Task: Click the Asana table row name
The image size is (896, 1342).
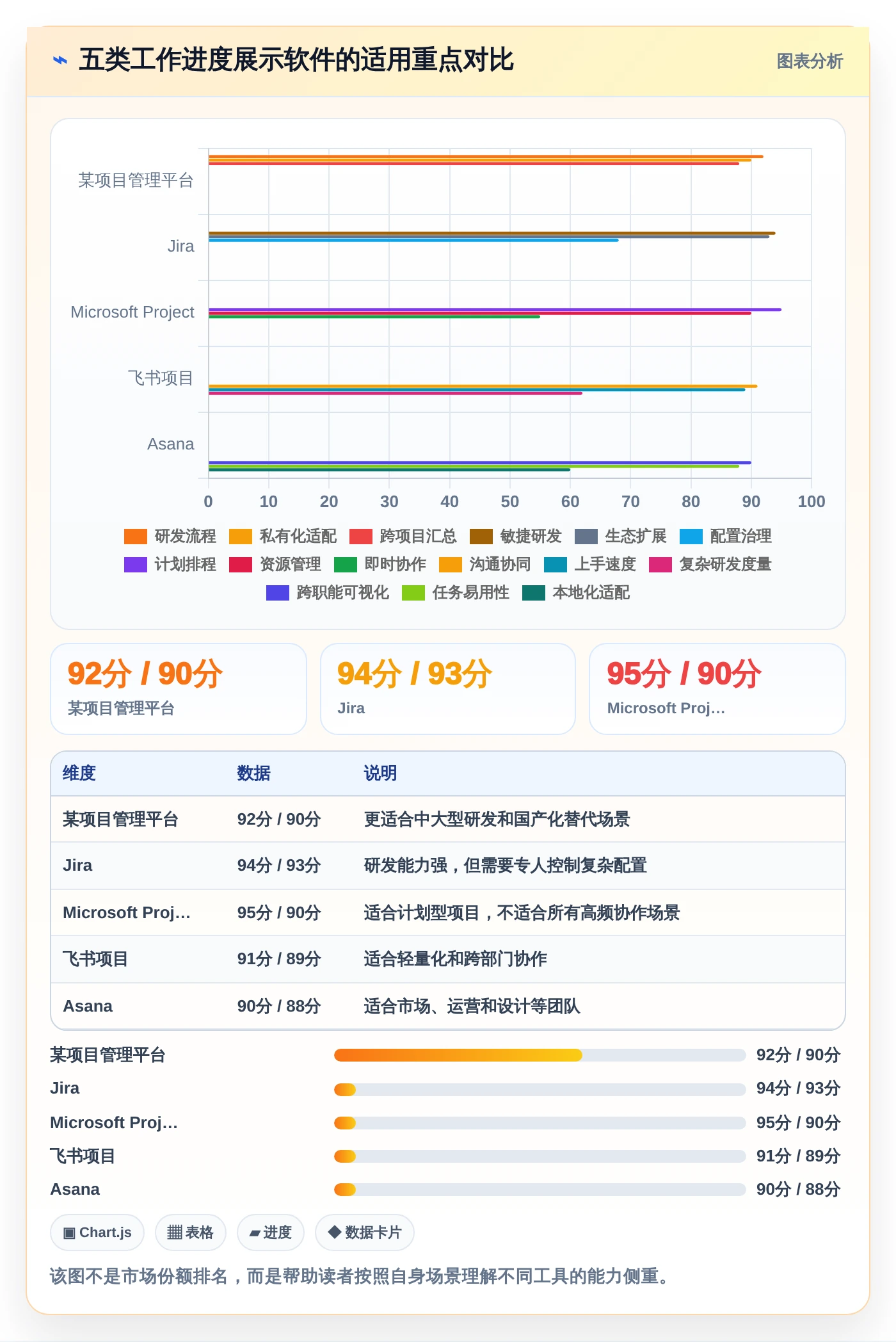Action: coord(88,1006)
